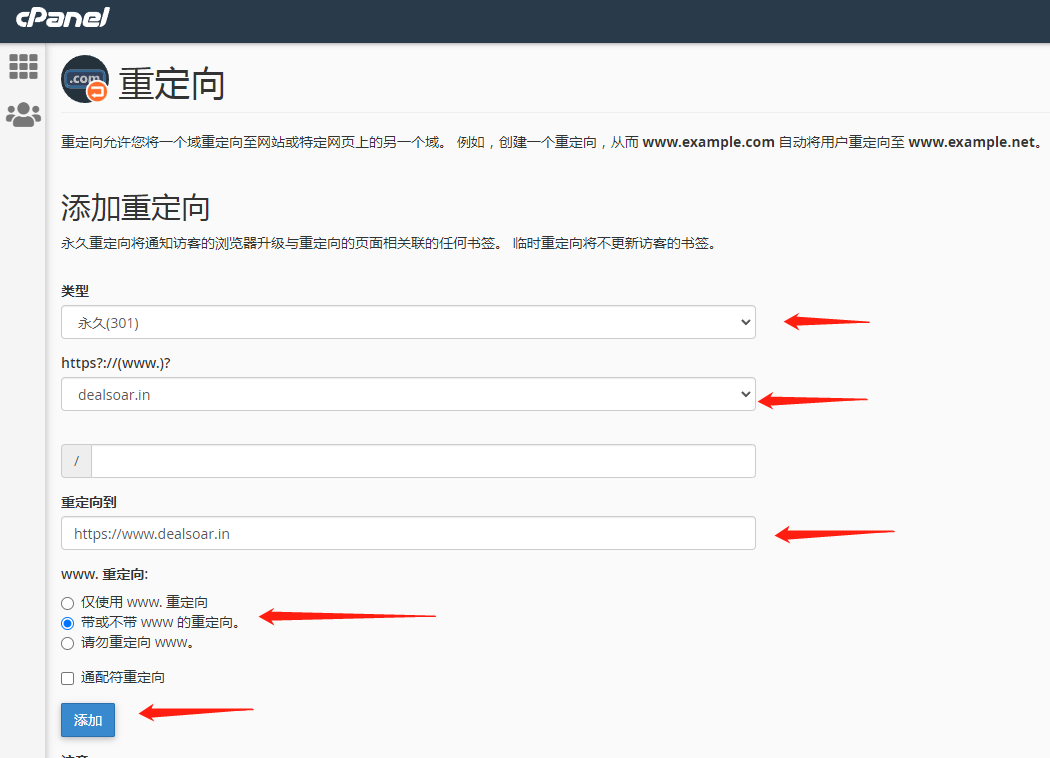Click the https?://(www.)? field label

116,363
